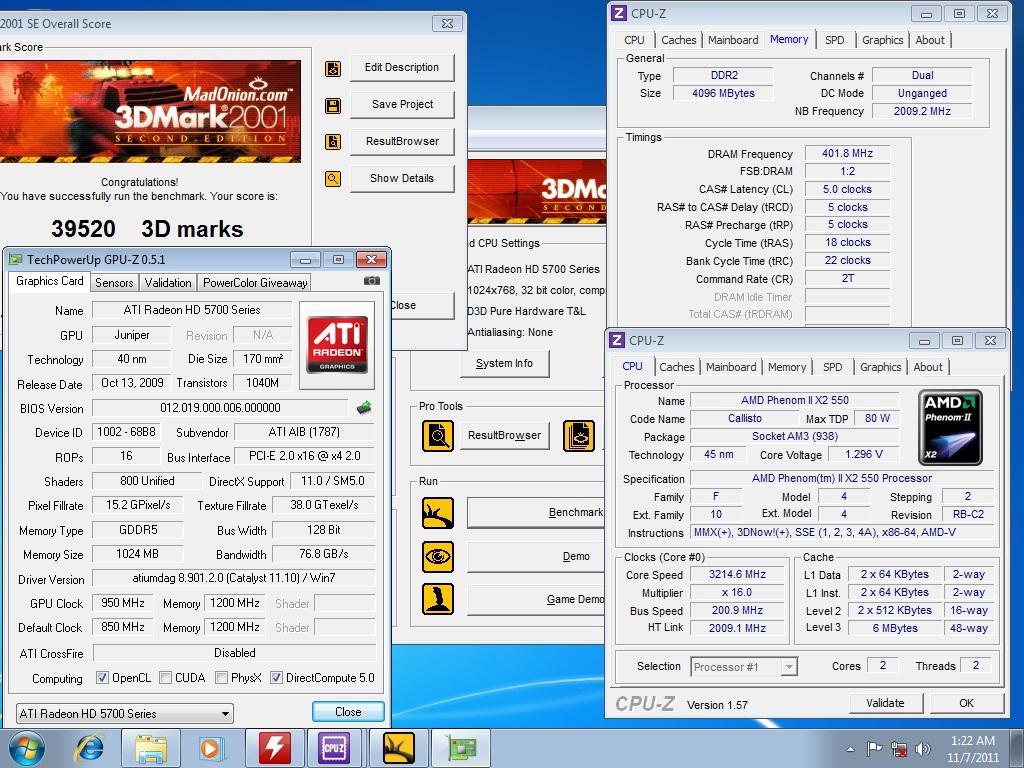The width and height of the screenshot is (1024, 768).
Task: Click the Validate button in CPU-Z
Action: (885, 703)
